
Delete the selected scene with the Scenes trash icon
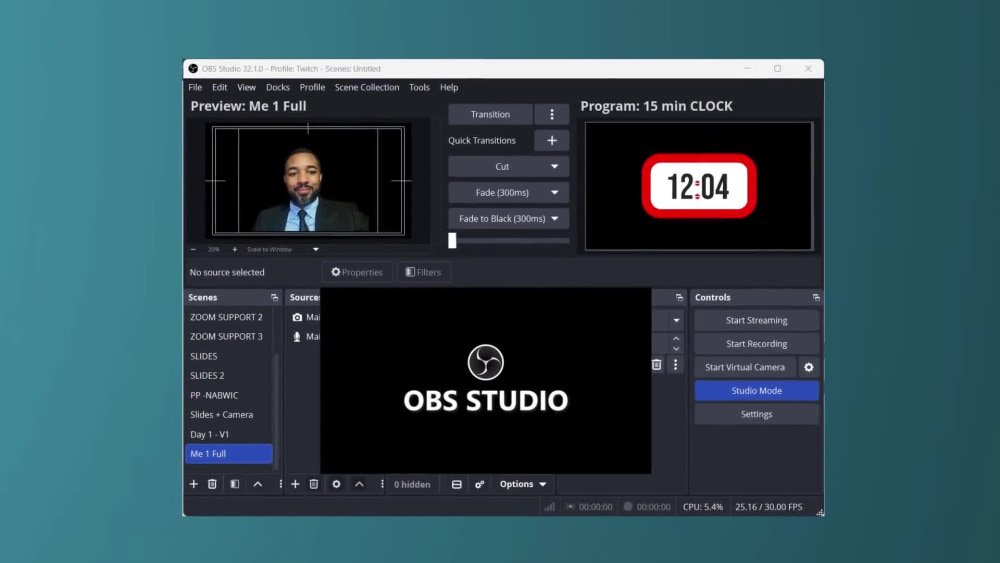coord(212,484)
